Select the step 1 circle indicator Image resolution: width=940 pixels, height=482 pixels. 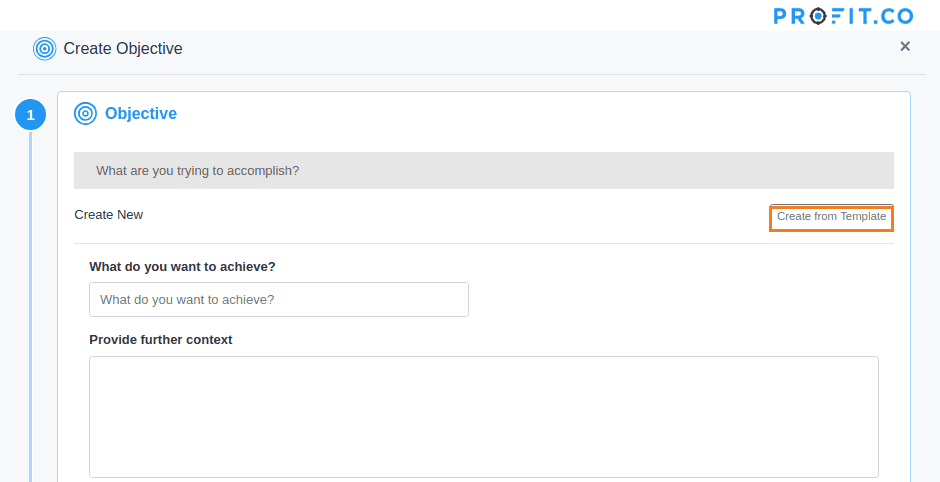click(31, 115)
